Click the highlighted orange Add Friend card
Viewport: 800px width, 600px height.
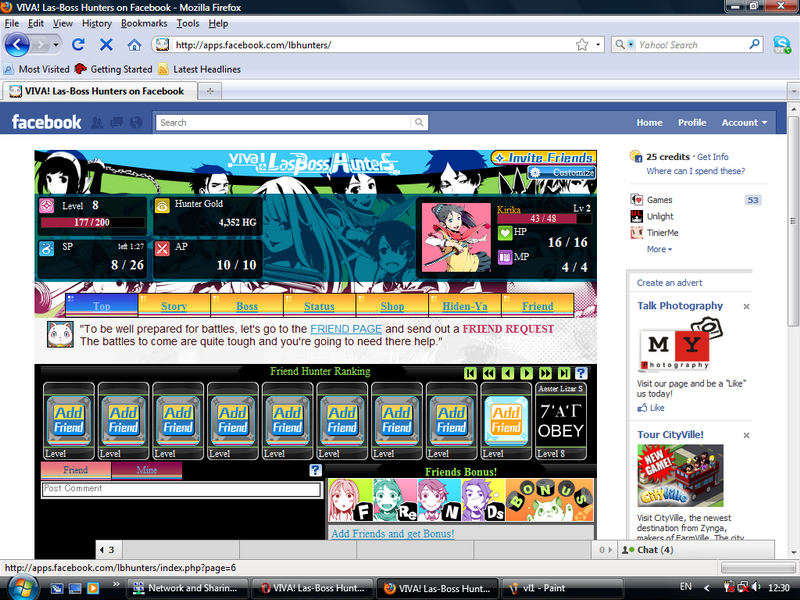point(506,420)
